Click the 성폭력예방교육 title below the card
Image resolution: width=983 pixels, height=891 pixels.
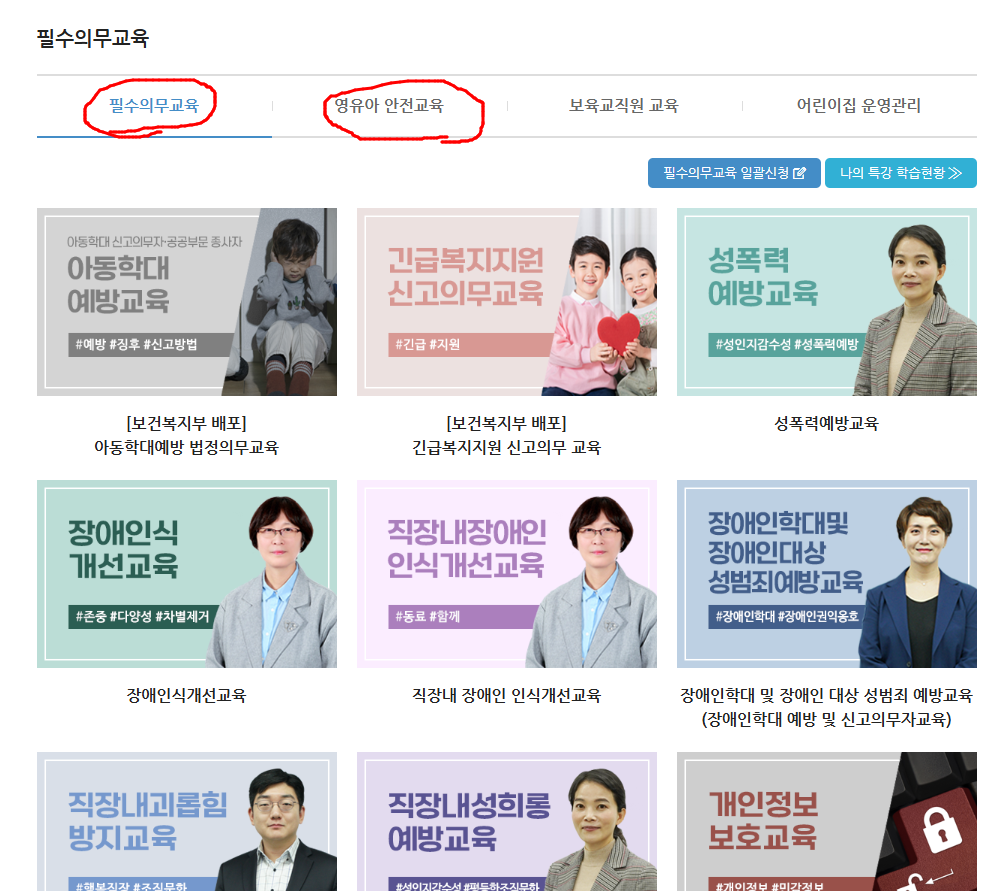pos(826,424)
